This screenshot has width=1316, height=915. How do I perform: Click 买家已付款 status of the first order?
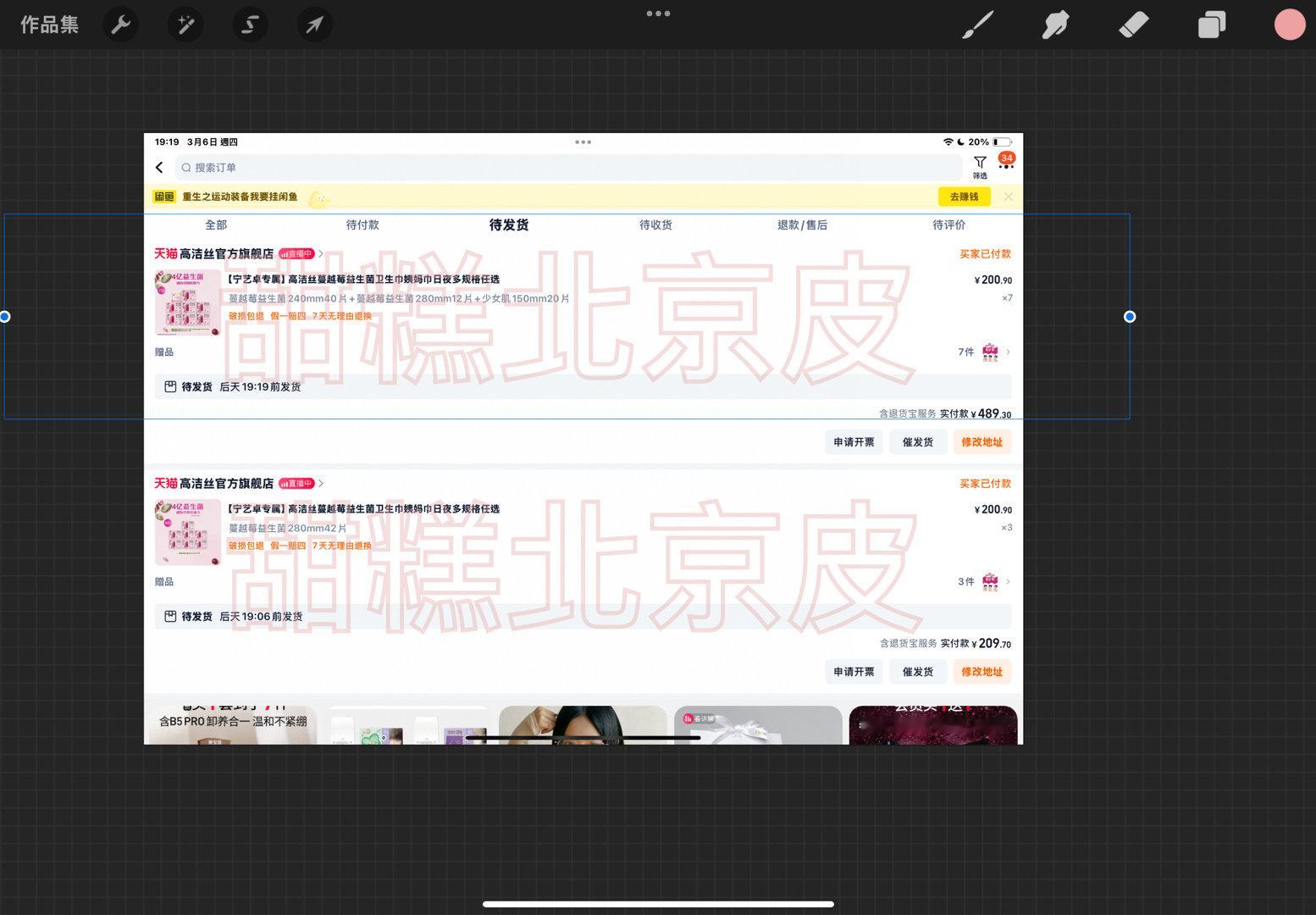(x=985, y=253)
